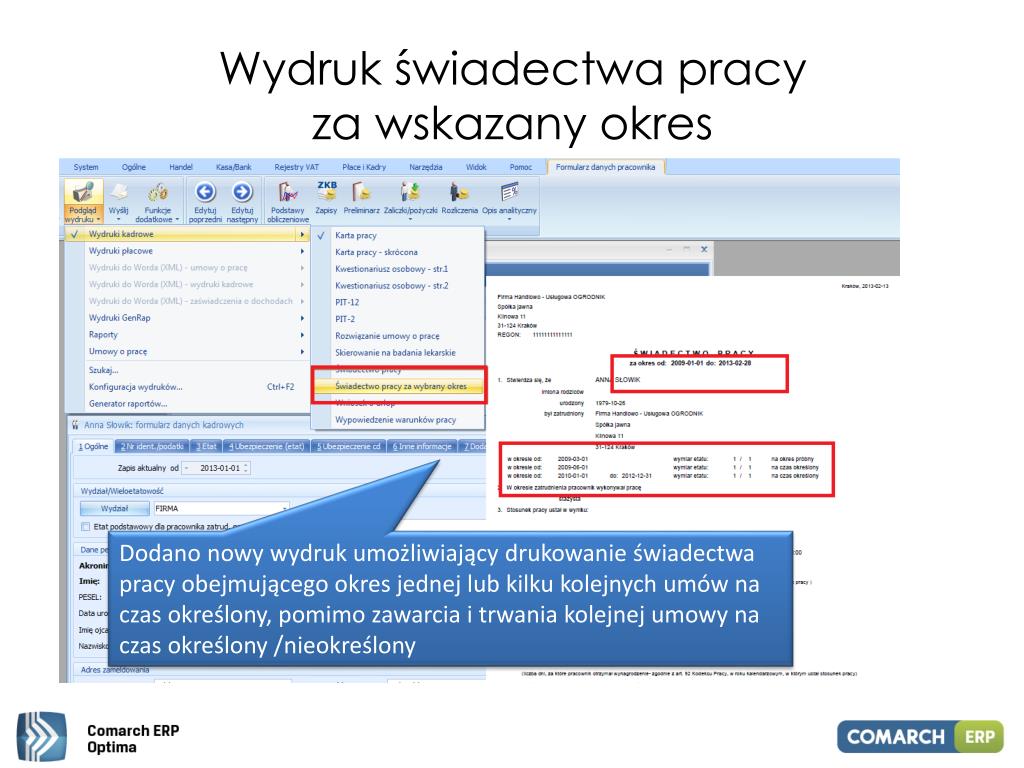The image size is (1024, 768).
Task: Click the employee form title icon beside Anna Słowik
Action: [75, 424]
